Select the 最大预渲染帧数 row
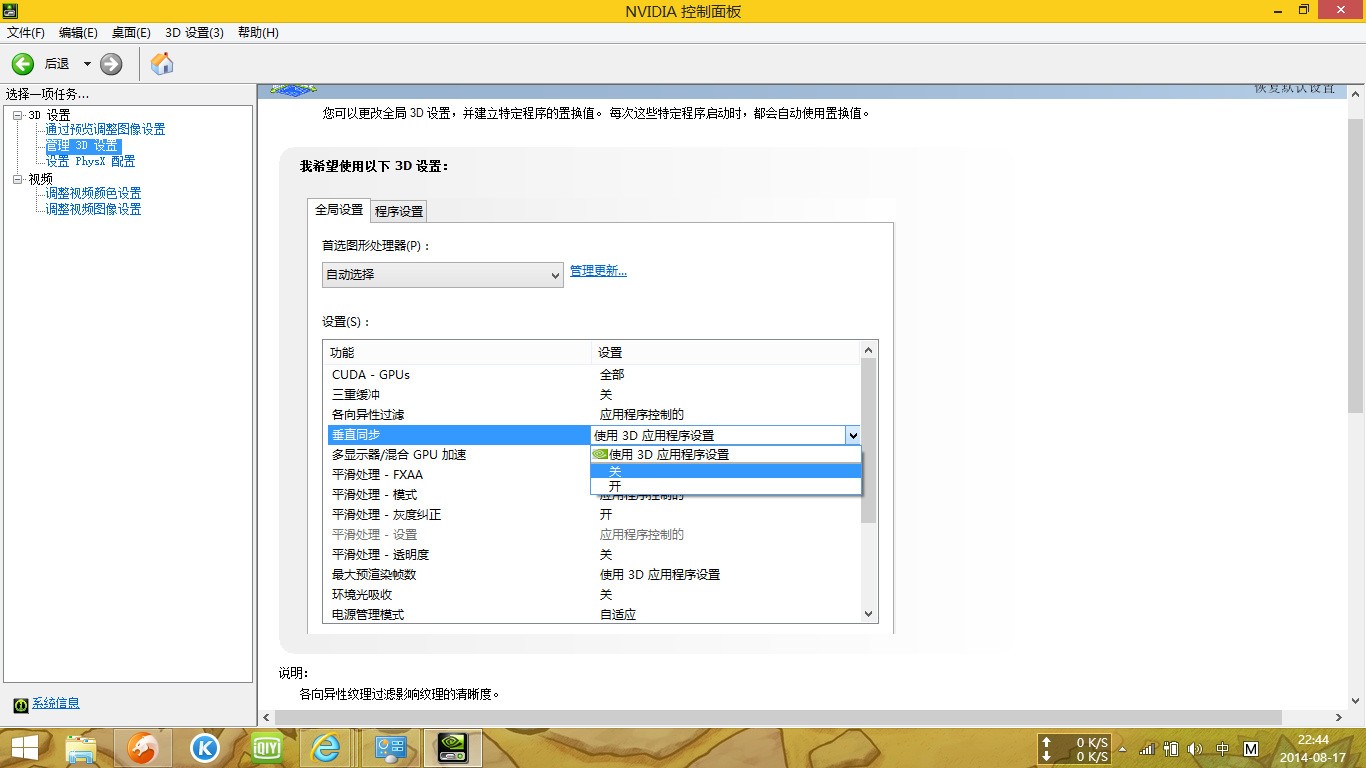This screenshot has width=1366, height=768. (592, 575)
